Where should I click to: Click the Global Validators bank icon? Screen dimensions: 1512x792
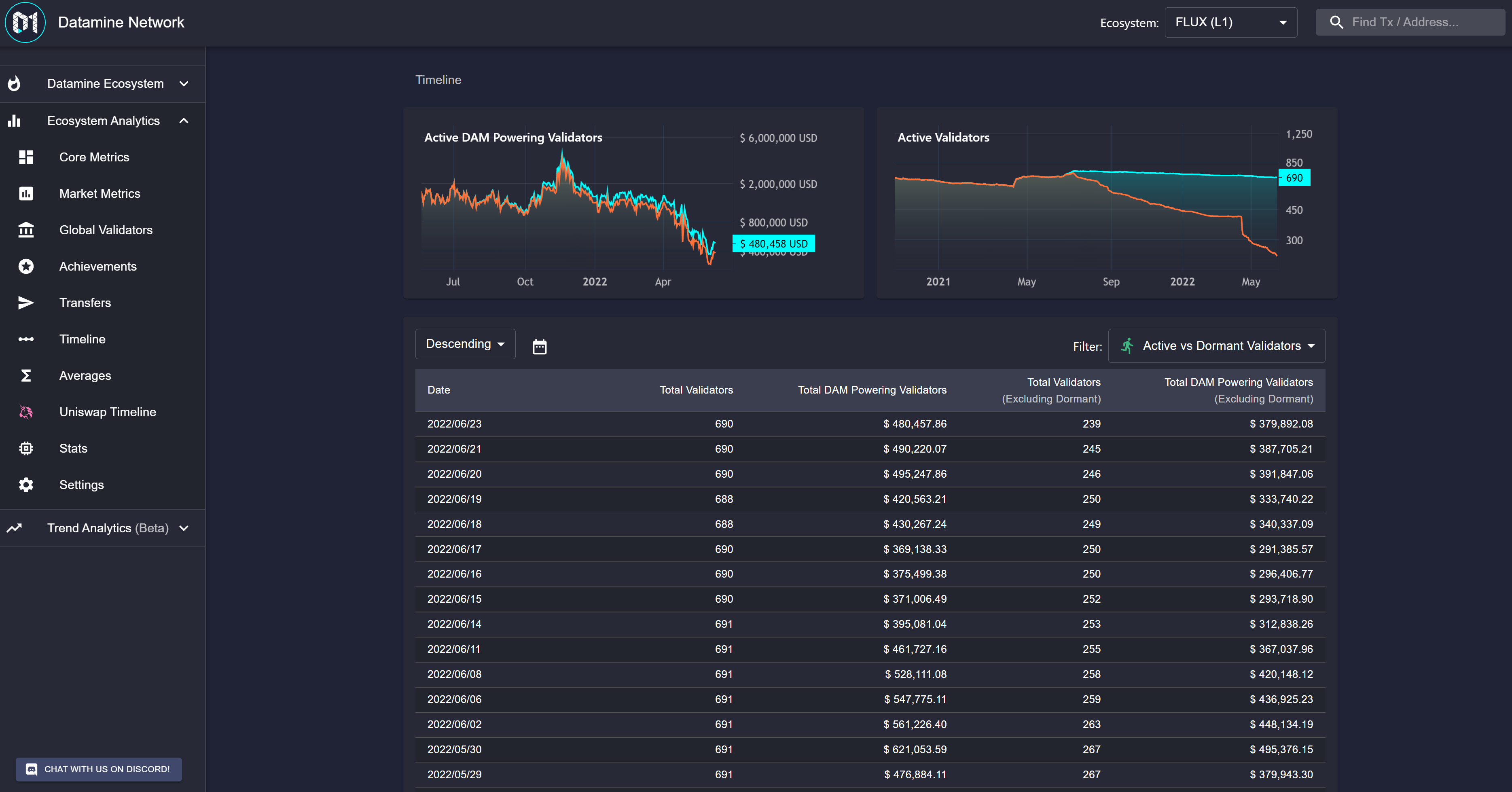click(26, 230)
